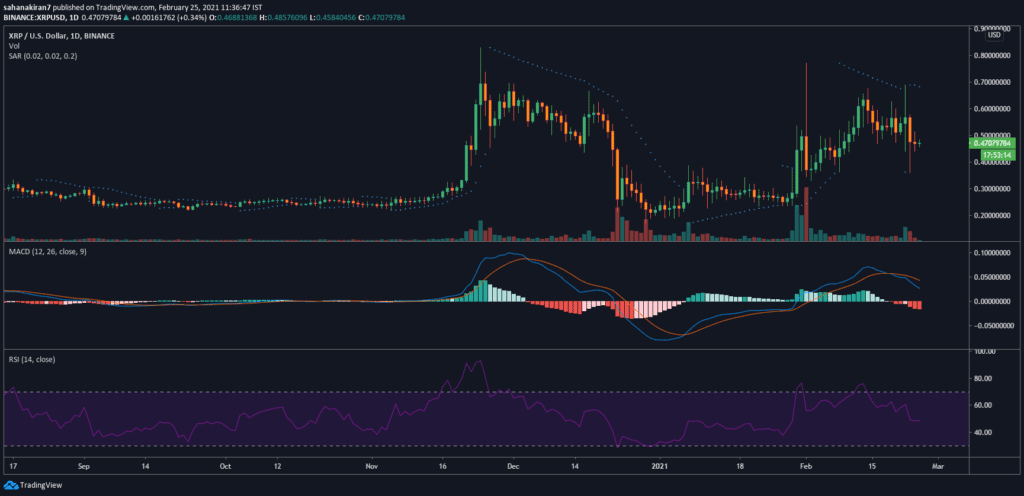The image size is (1024, 496).
Task: Click the Nov date on time axis
Action: coord(372,467)
